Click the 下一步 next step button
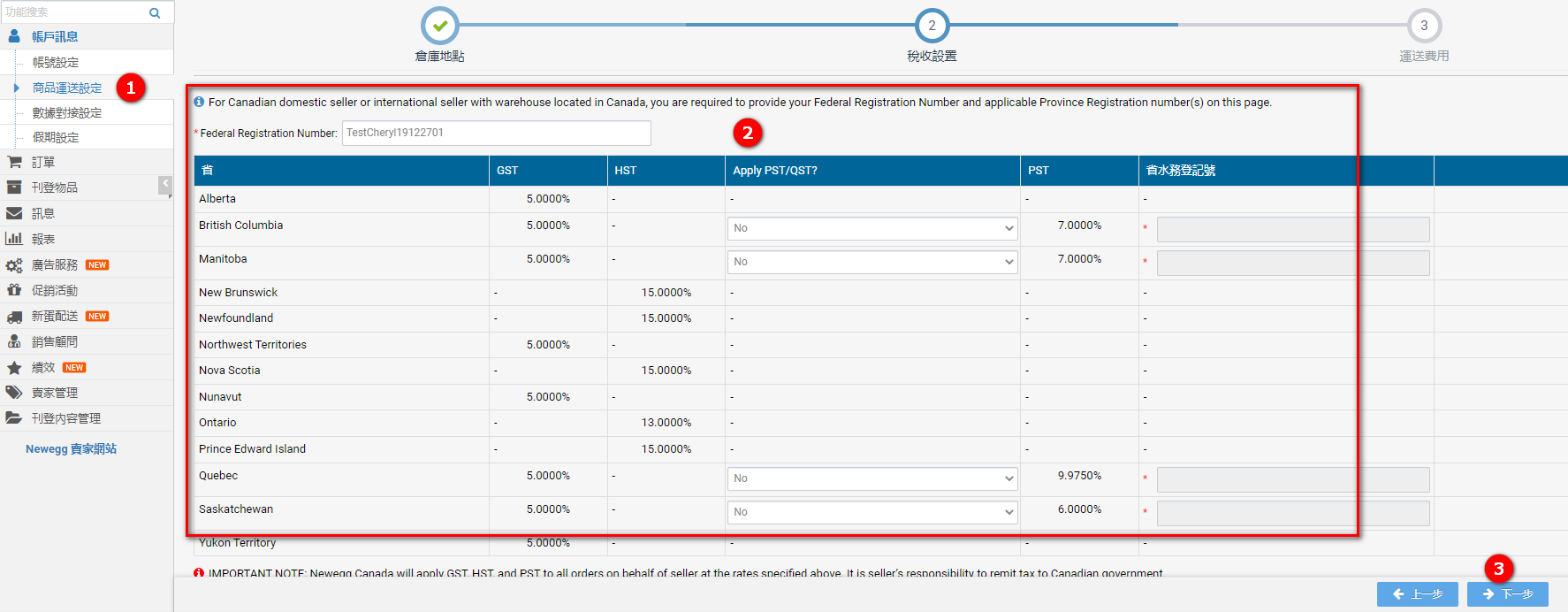This screenshot has height=612, width=1568. tap(1508, 594)
